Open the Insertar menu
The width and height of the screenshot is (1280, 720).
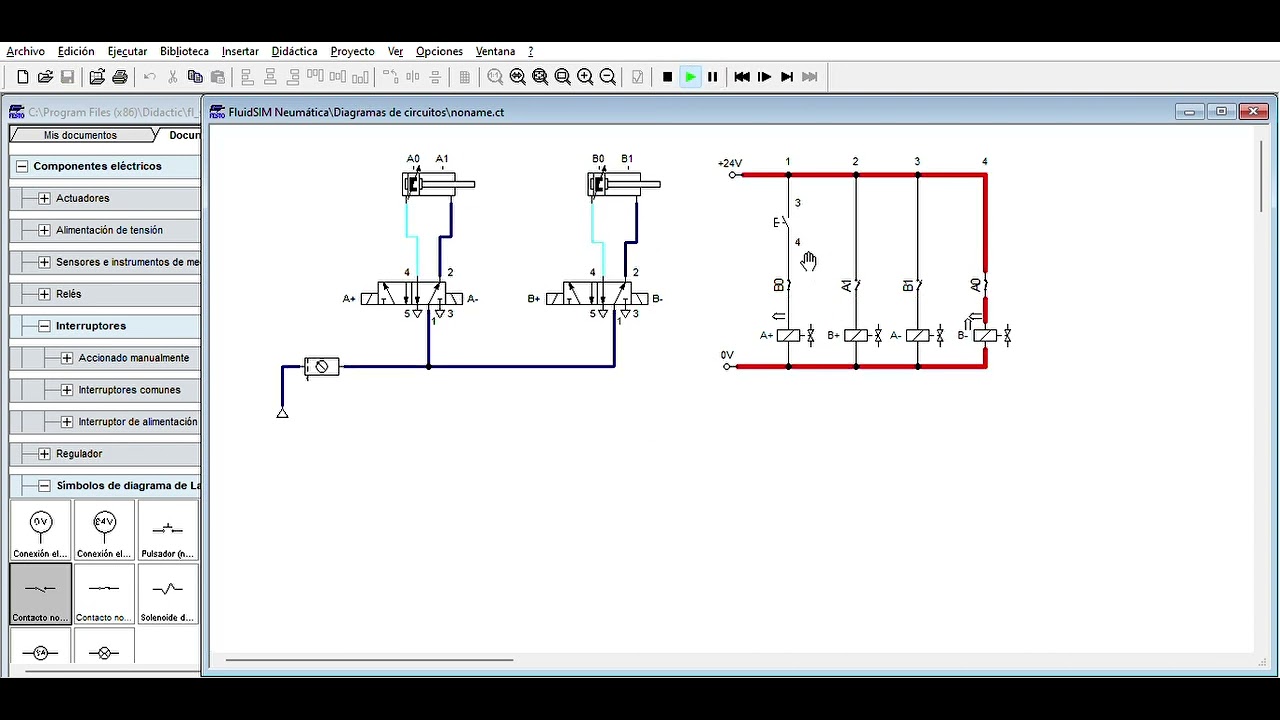(x=240, y=51)
